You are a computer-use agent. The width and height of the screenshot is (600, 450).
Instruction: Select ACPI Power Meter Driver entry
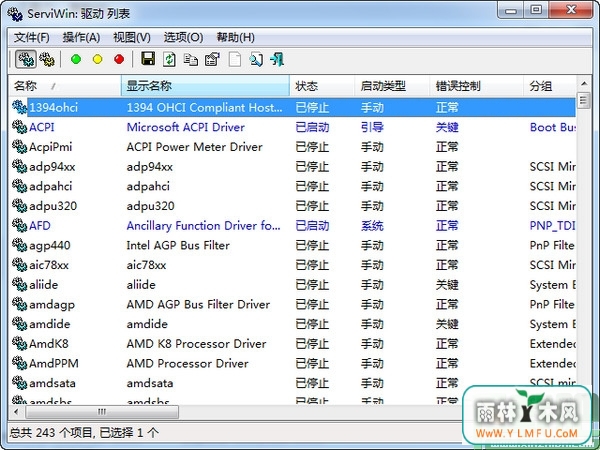(x=194, y=147)
